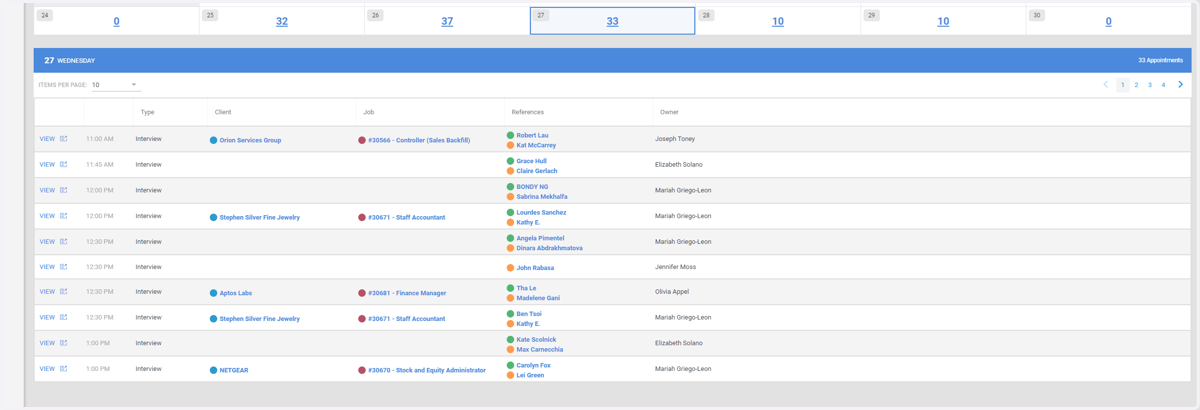Open edit icon for Aptos Labs interview row
The width and height of the screenshot is (1200, 410).
tap(64, 292)
